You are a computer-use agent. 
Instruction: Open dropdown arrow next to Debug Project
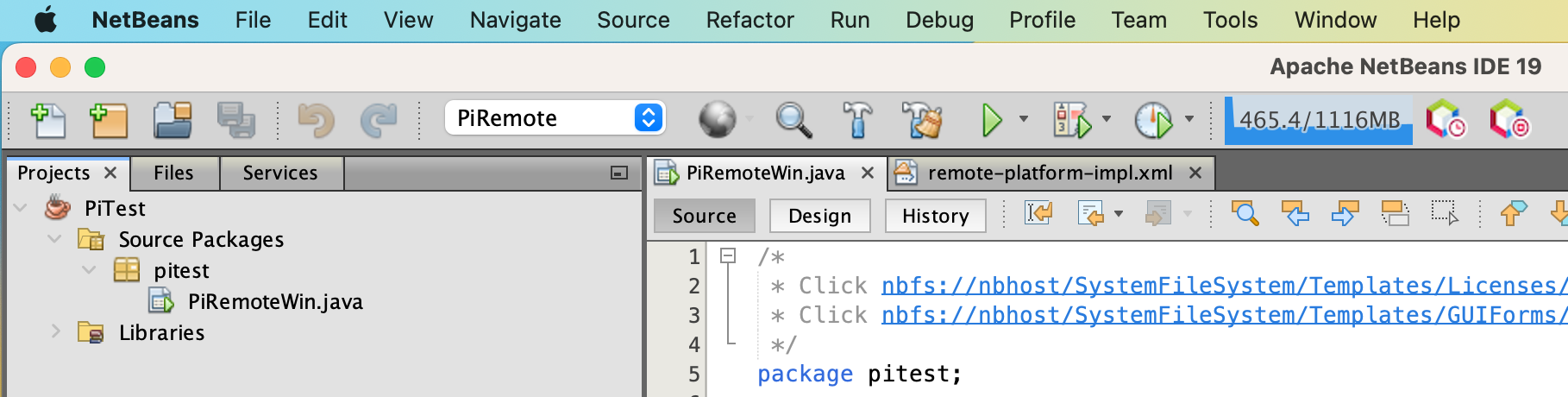coord(1107,119)
